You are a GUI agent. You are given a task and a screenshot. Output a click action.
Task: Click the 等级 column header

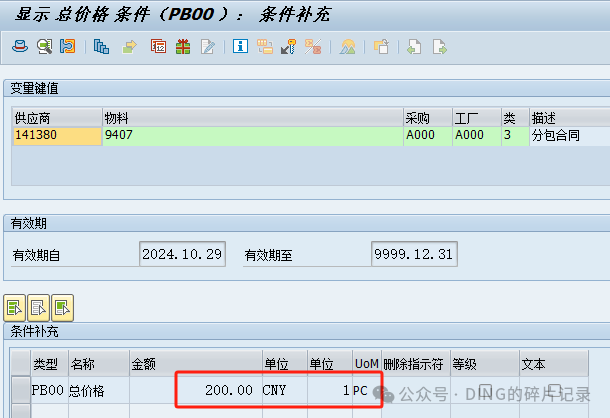click(x=485, y=364)
